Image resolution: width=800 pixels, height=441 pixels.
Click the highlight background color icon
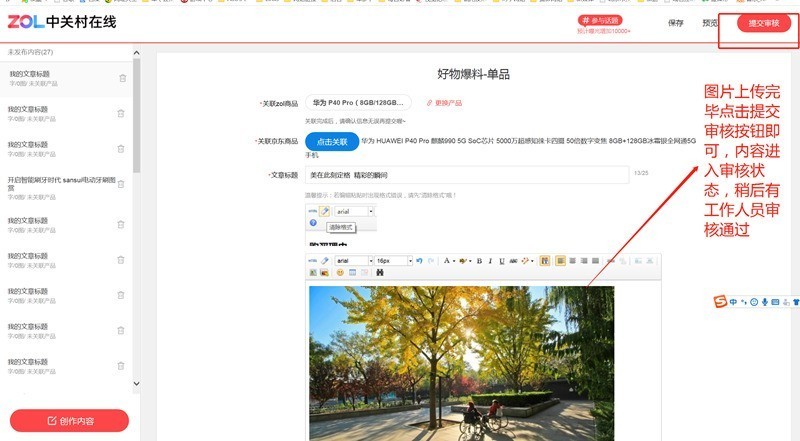pyautogui.click(x=462, y=261)
